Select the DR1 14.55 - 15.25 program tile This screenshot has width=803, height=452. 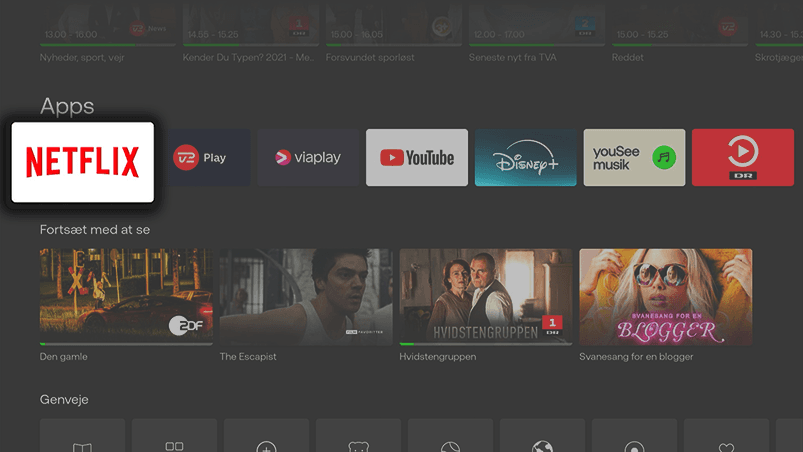pyautogui.click(x=251, y=25)
